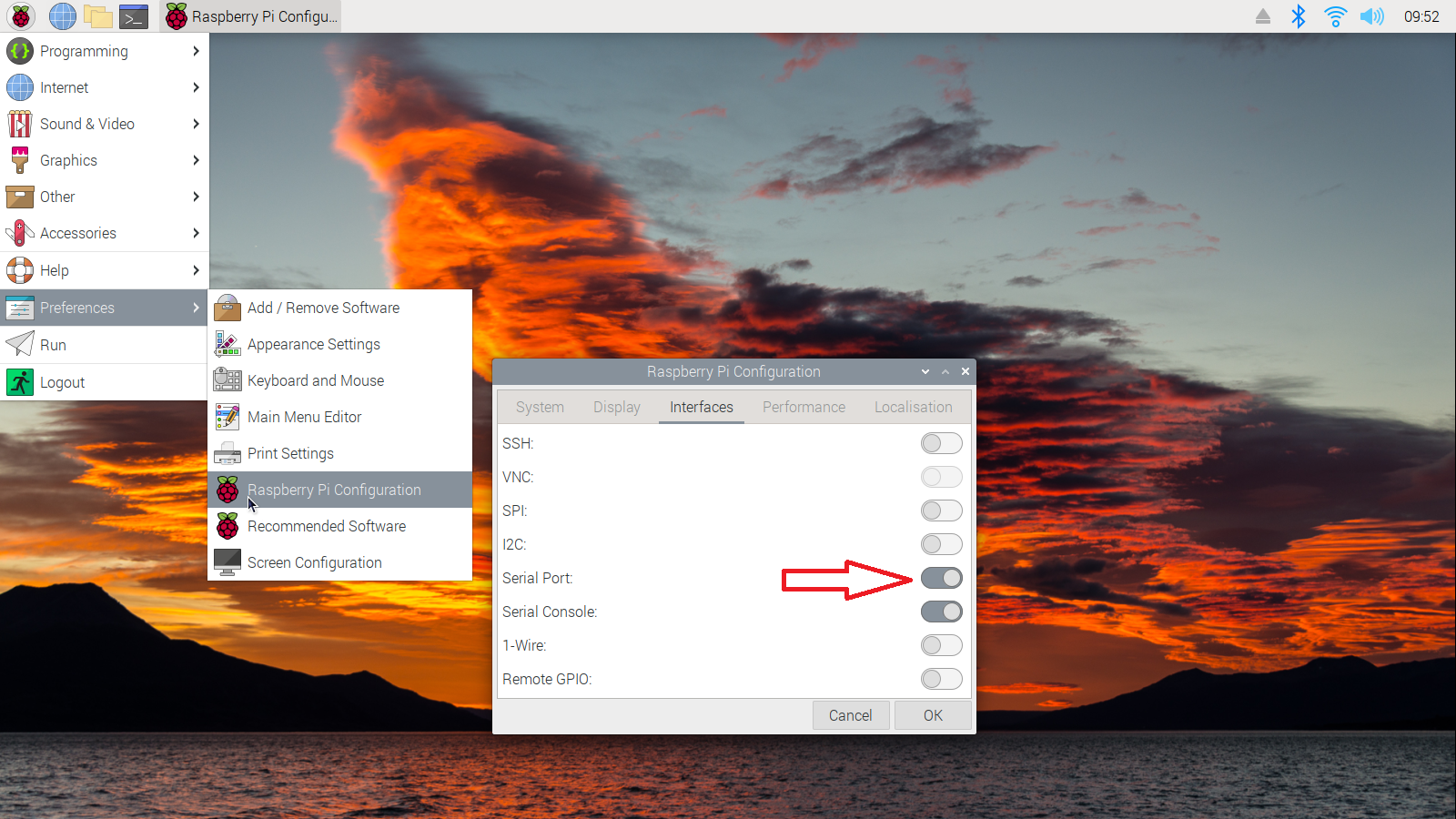Click the Appearance Settings icon
The width and height of the screenshot is (1456, 819).
(x=227, y=344)
